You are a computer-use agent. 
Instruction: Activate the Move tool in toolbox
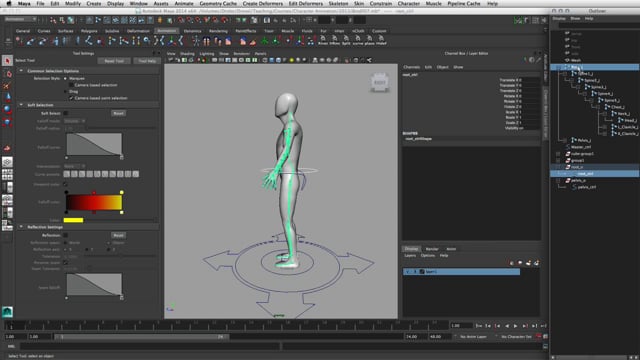click(7, 97)
